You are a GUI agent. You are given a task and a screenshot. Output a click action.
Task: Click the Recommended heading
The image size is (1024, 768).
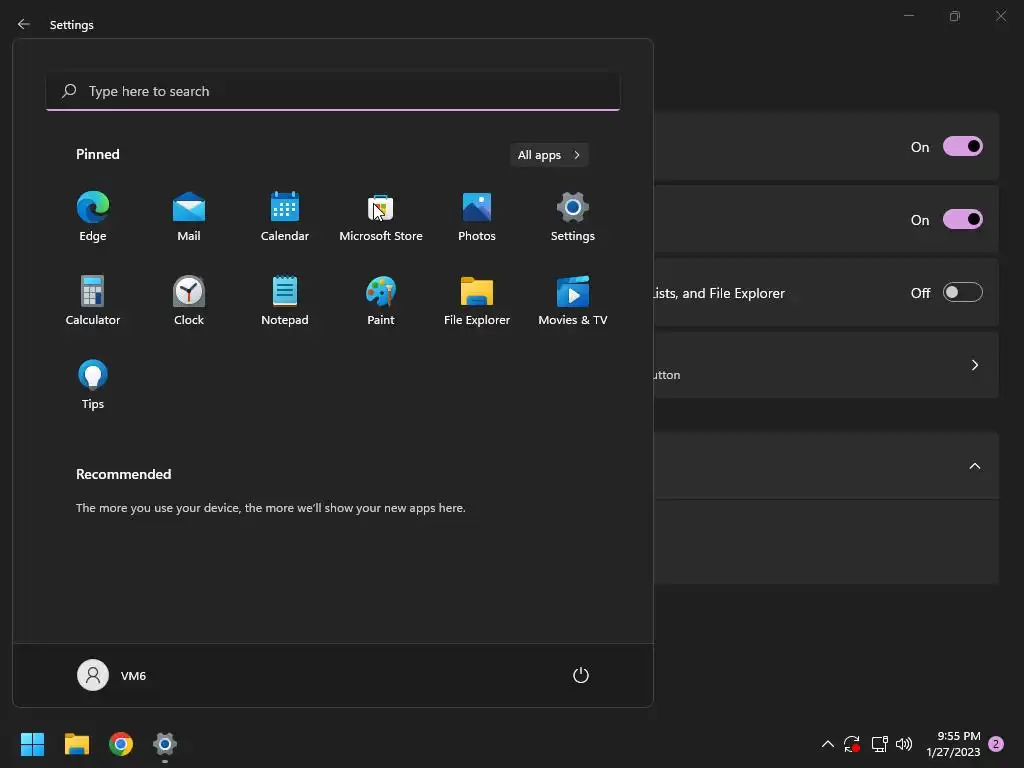click(123, 474)
